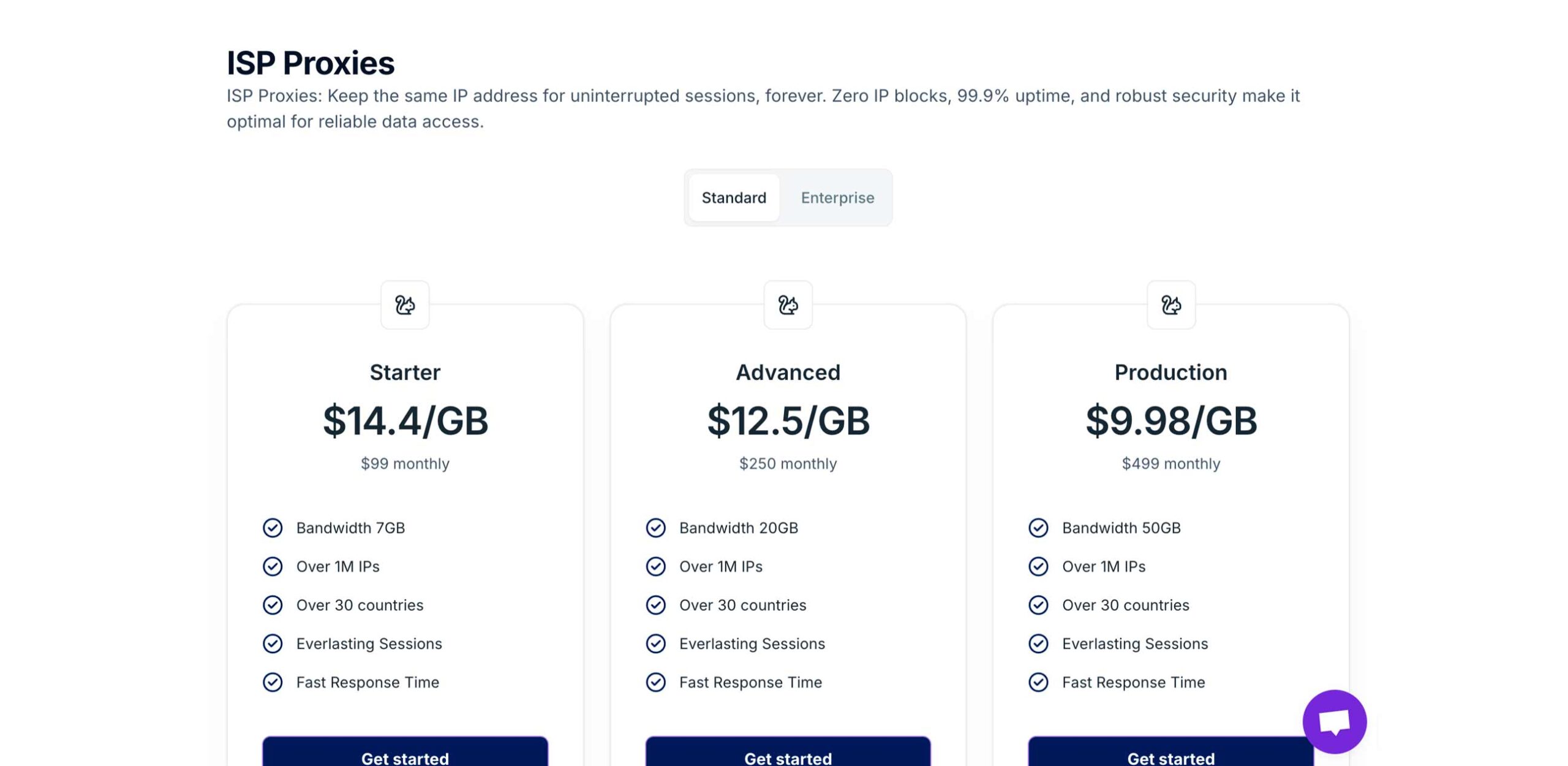Image resolution: width=1568 pixels, height=766 pixels.
Task: Click check icon next to Advanced Fast Response Time
Action: [655, 682]
